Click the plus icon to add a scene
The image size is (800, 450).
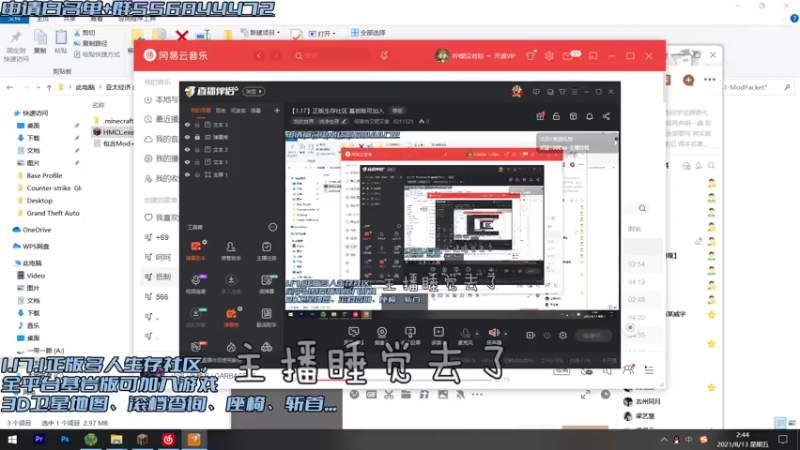click(x=277, y=110)
